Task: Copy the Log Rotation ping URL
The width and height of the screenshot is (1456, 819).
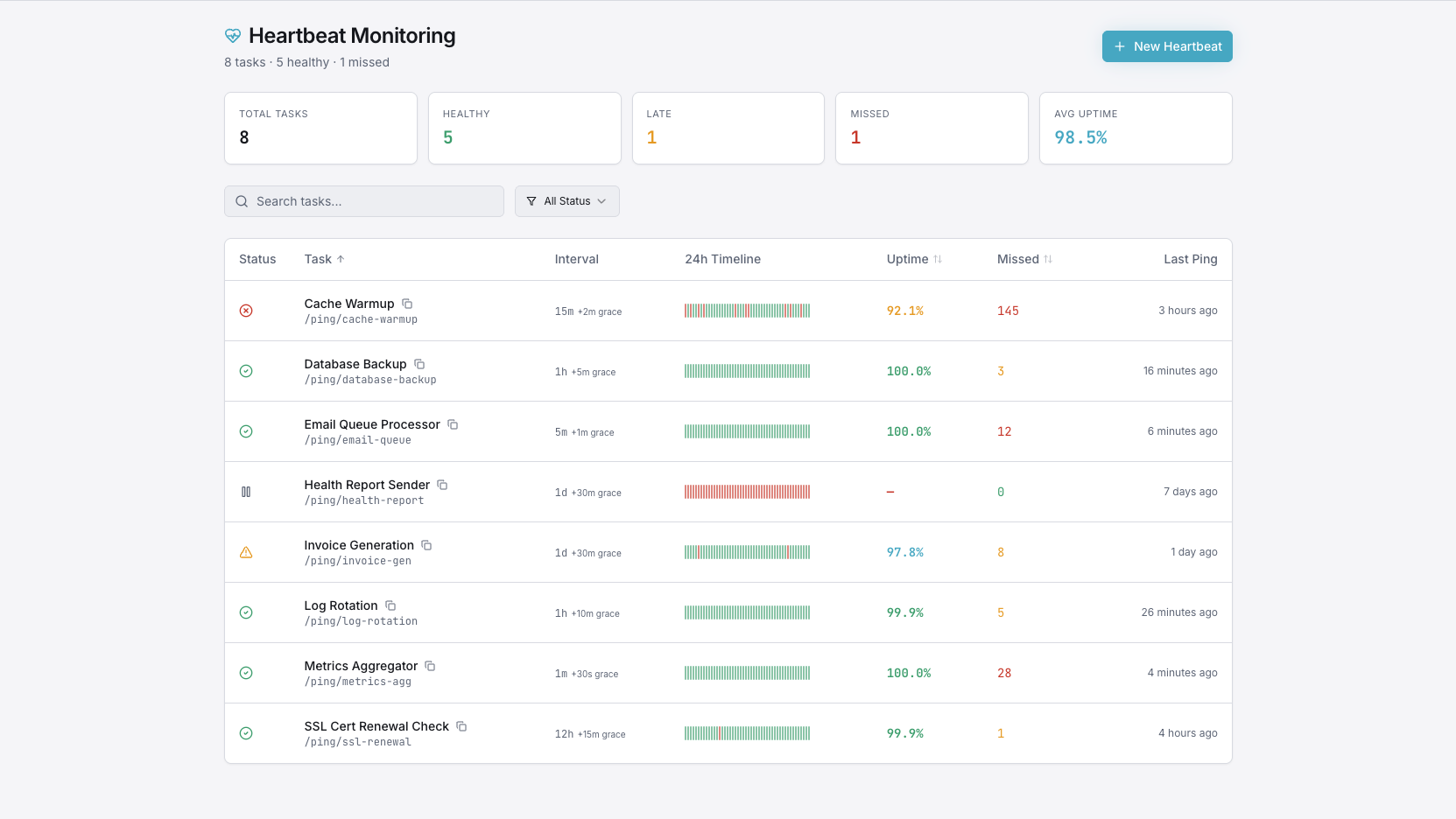Action: coord(390,605)
